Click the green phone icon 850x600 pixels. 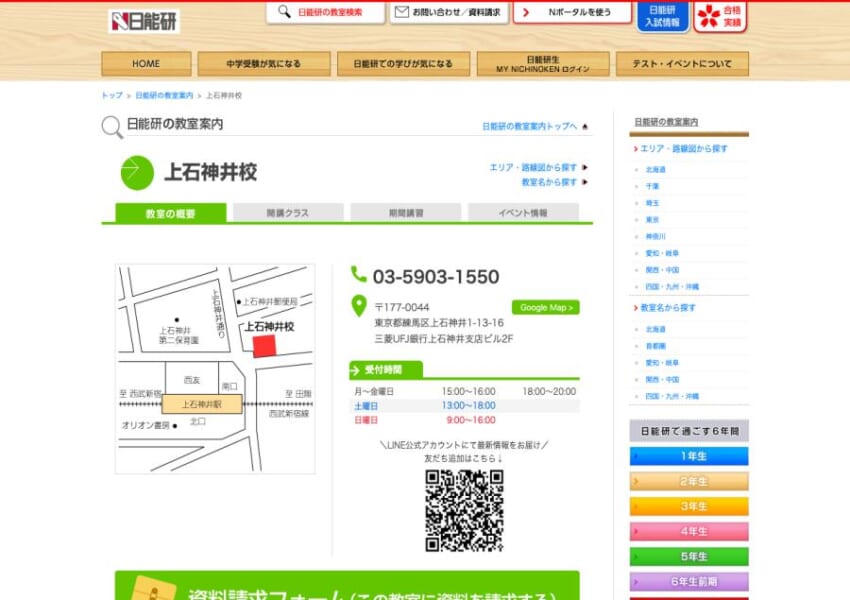358,274
